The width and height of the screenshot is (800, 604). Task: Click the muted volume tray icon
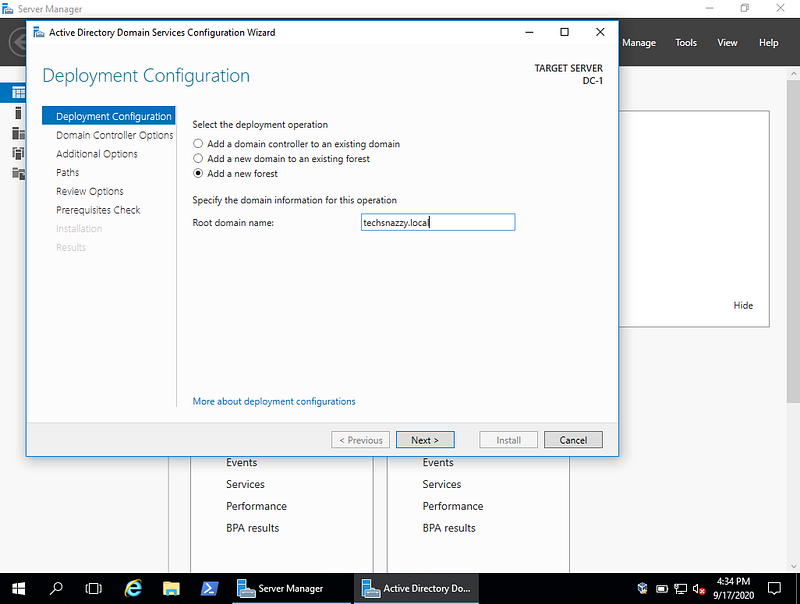coord(699,589)
